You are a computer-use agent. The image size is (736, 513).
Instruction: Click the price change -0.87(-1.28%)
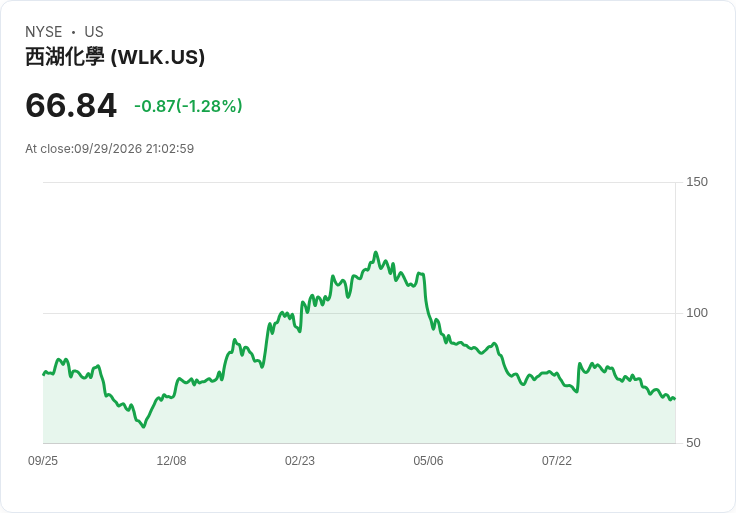tap(188, 106)
